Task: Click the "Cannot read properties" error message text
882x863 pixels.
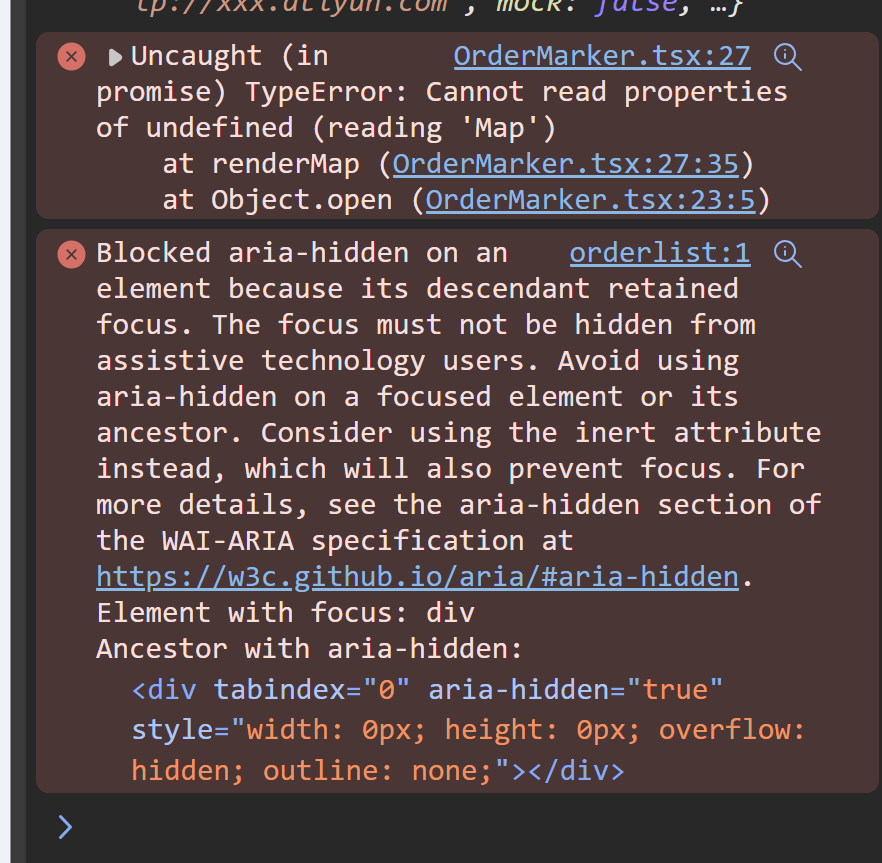Action: 606,92
